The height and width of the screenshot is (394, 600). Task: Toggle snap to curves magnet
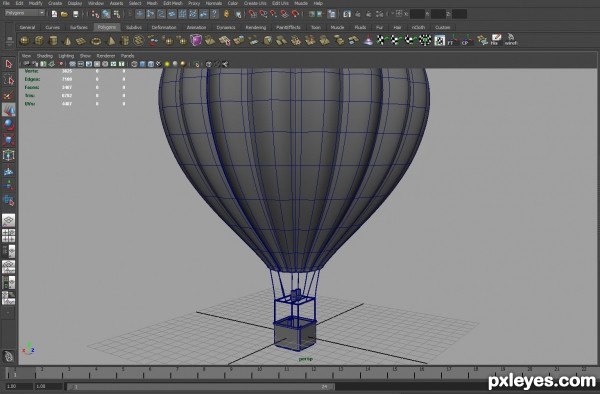263,14
